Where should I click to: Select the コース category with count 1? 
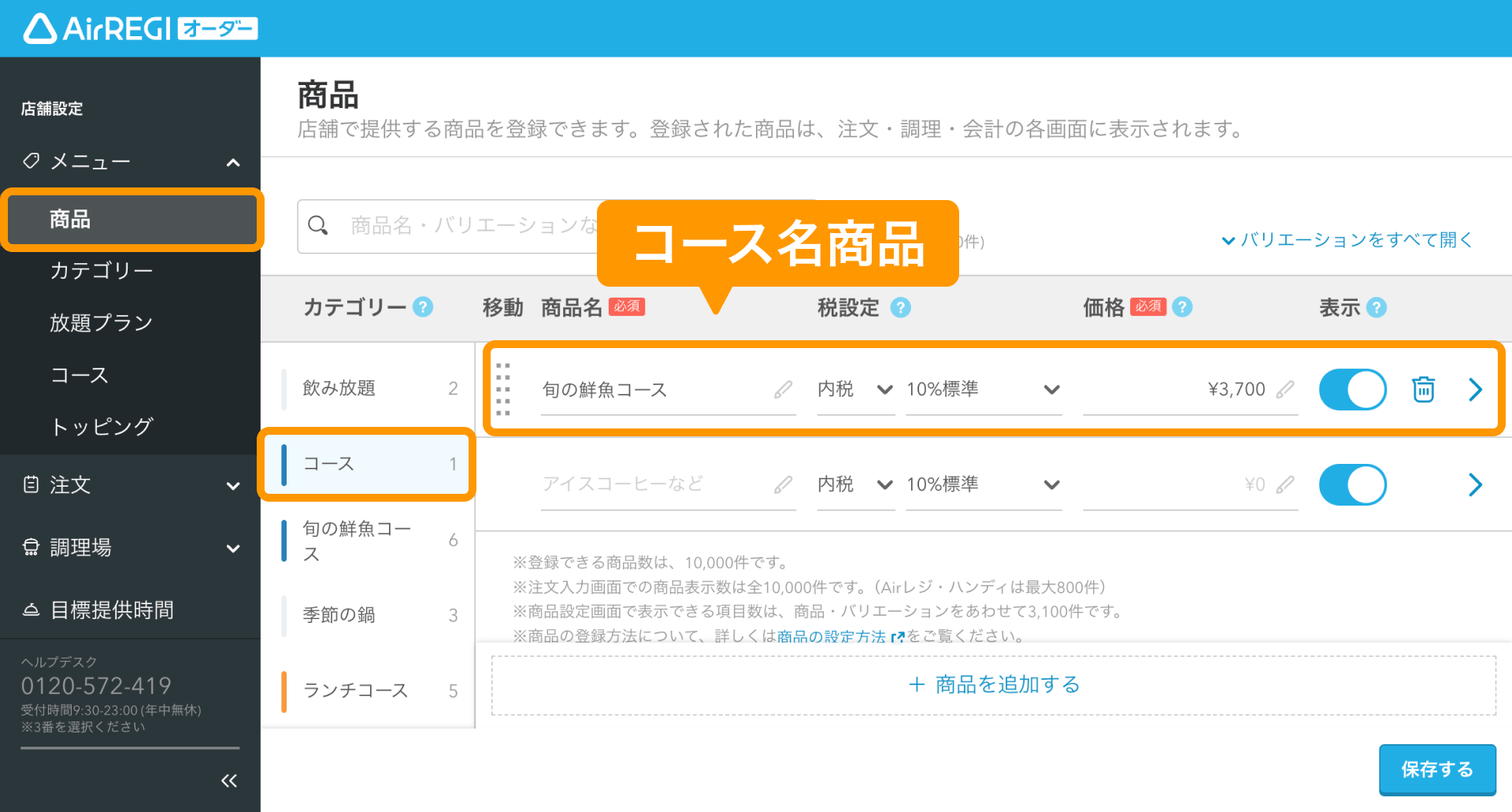tap(367, 464)
